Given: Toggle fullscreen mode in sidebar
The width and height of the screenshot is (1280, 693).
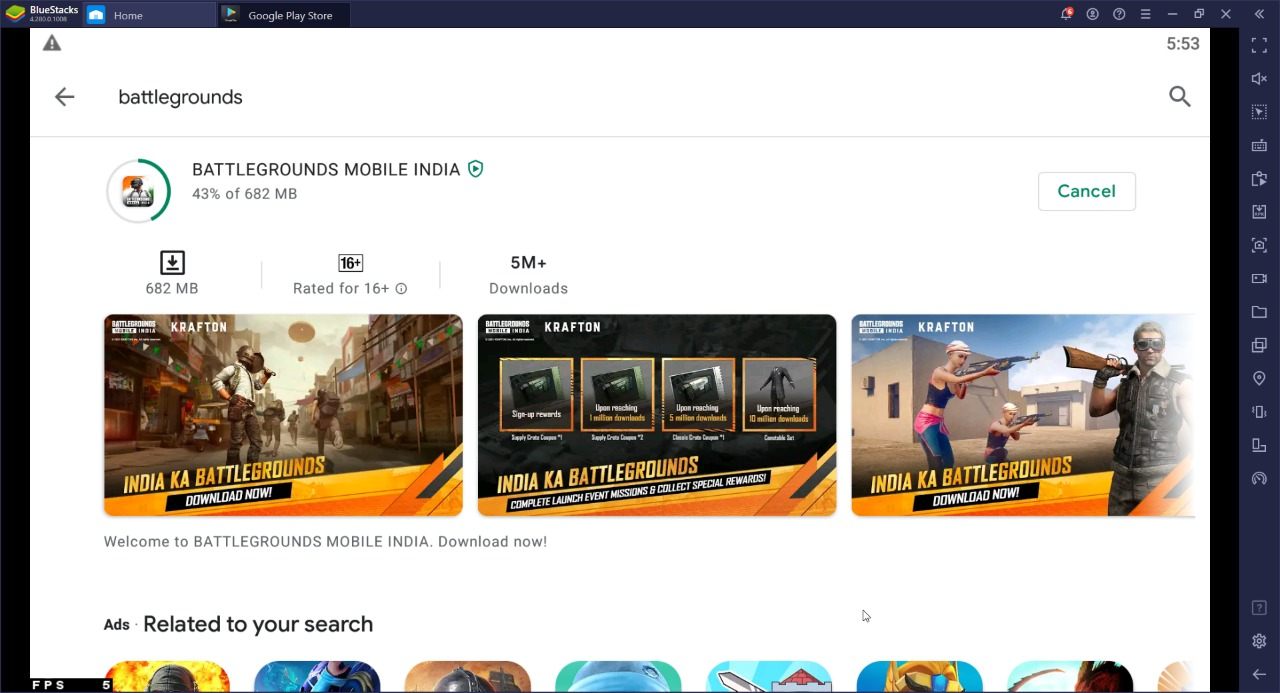Looking at the screenshot, I should pos(1259,45).
